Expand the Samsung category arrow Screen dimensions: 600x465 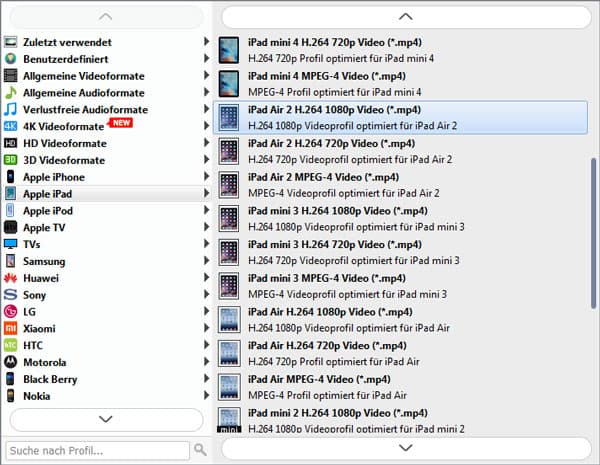click(x=206, y=261)
